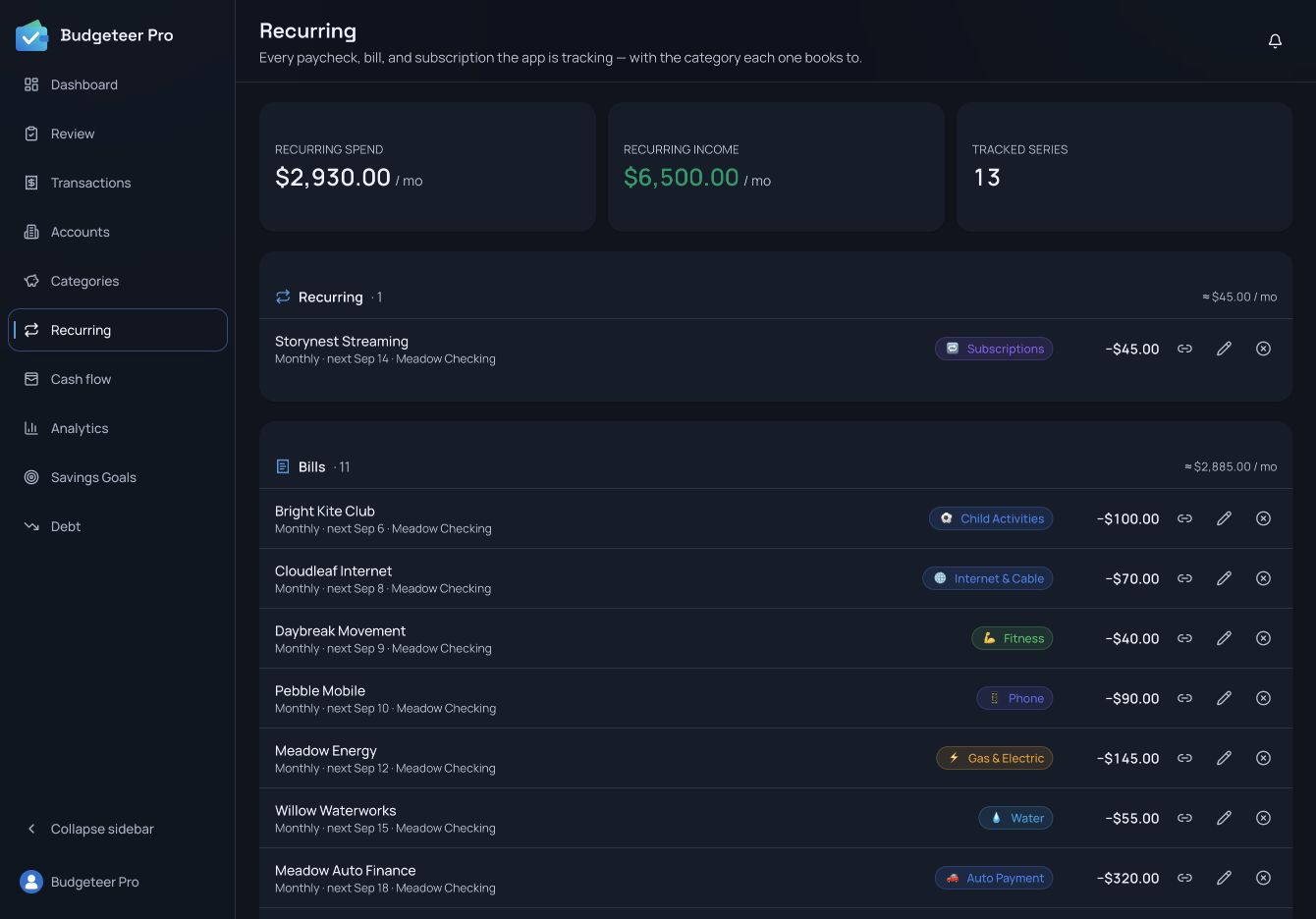Click link icon on Meadow Energy row
The width and height of the screenshot is (1316, 919).
(1185, 758)
